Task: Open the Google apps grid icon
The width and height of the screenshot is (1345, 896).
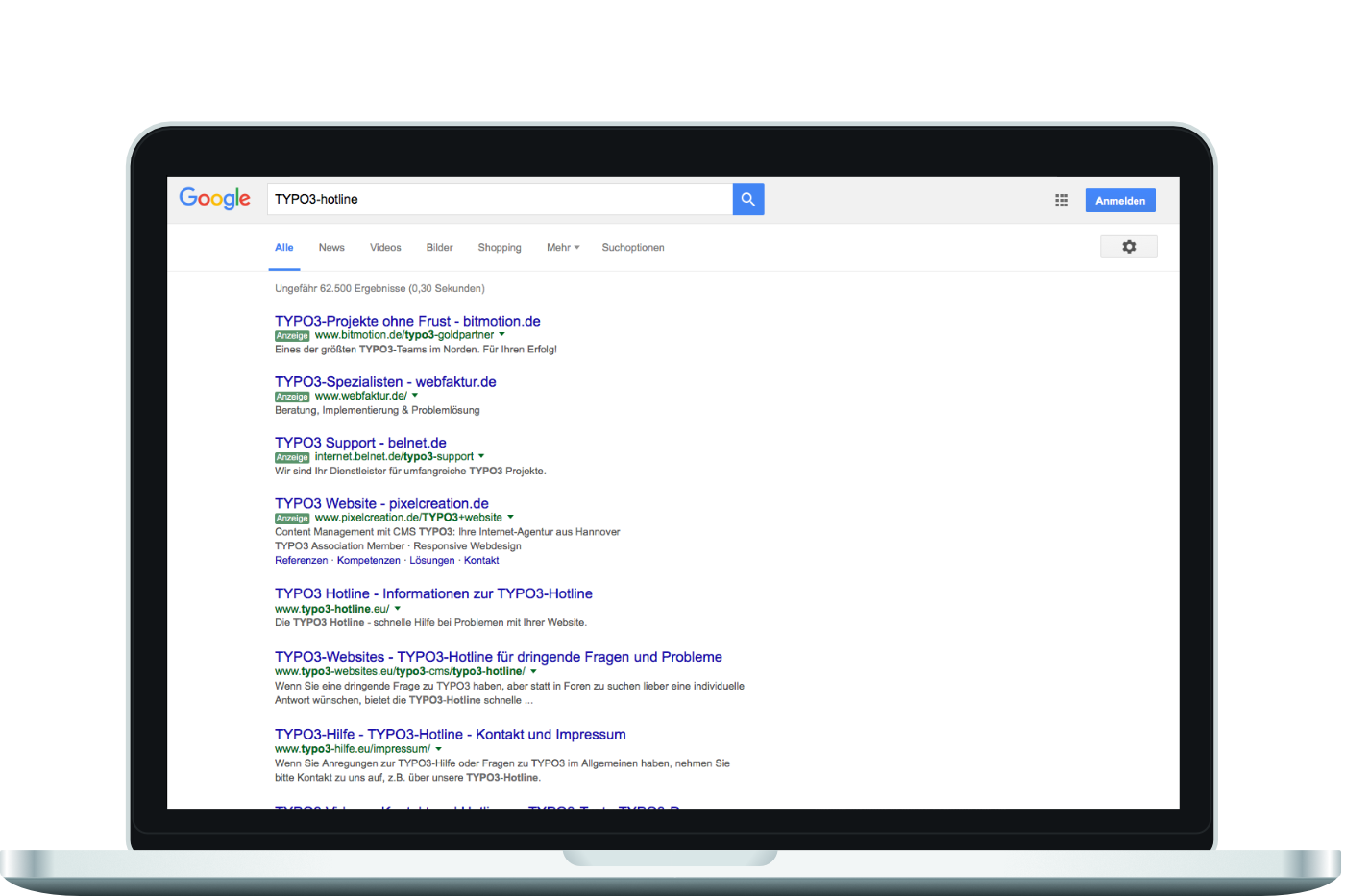Action: tap(1062, 201)
